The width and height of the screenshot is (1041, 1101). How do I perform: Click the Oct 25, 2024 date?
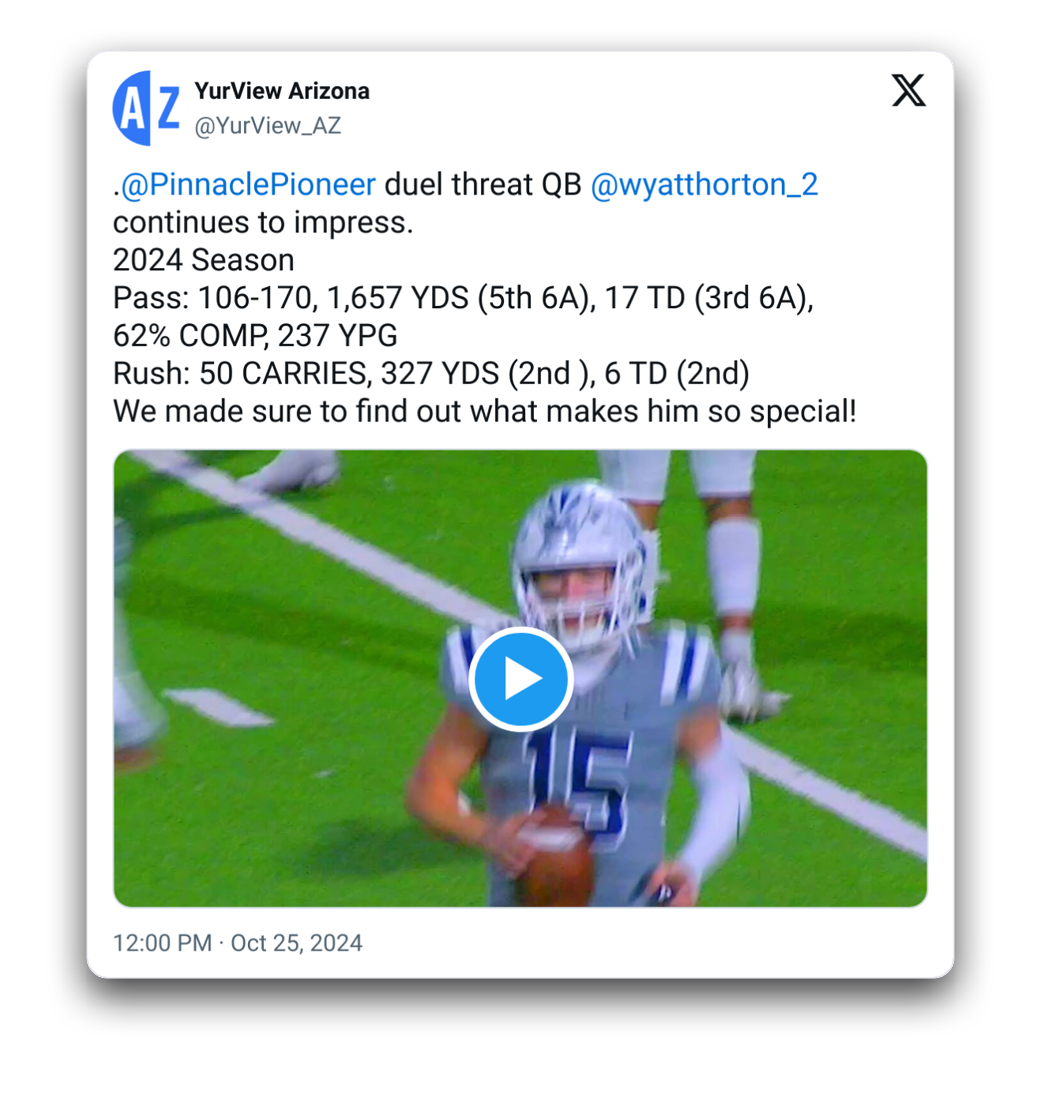click(296, 943)
